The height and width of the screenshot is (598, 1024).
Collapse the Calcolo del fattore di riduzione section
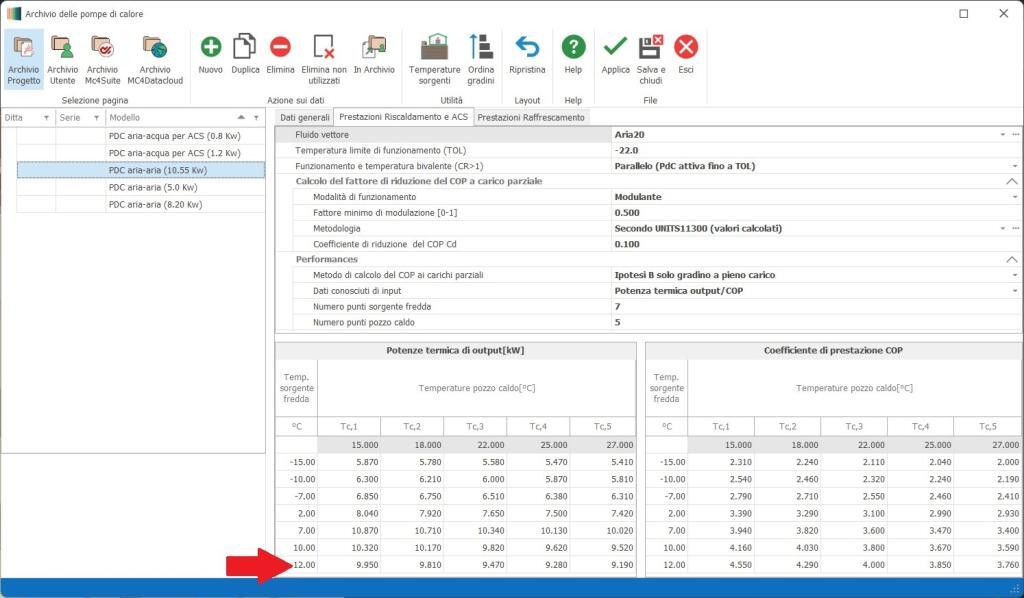pyautogui.click(x=1012, y=181)
